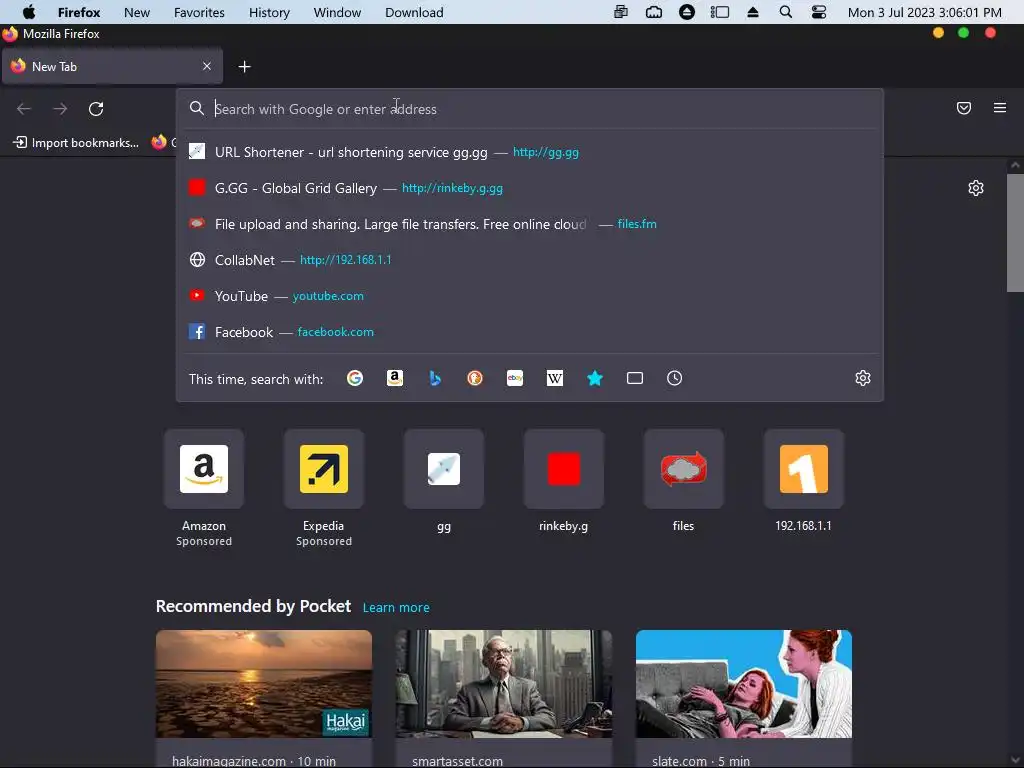Select the New Tab tab

pos(112,66)
